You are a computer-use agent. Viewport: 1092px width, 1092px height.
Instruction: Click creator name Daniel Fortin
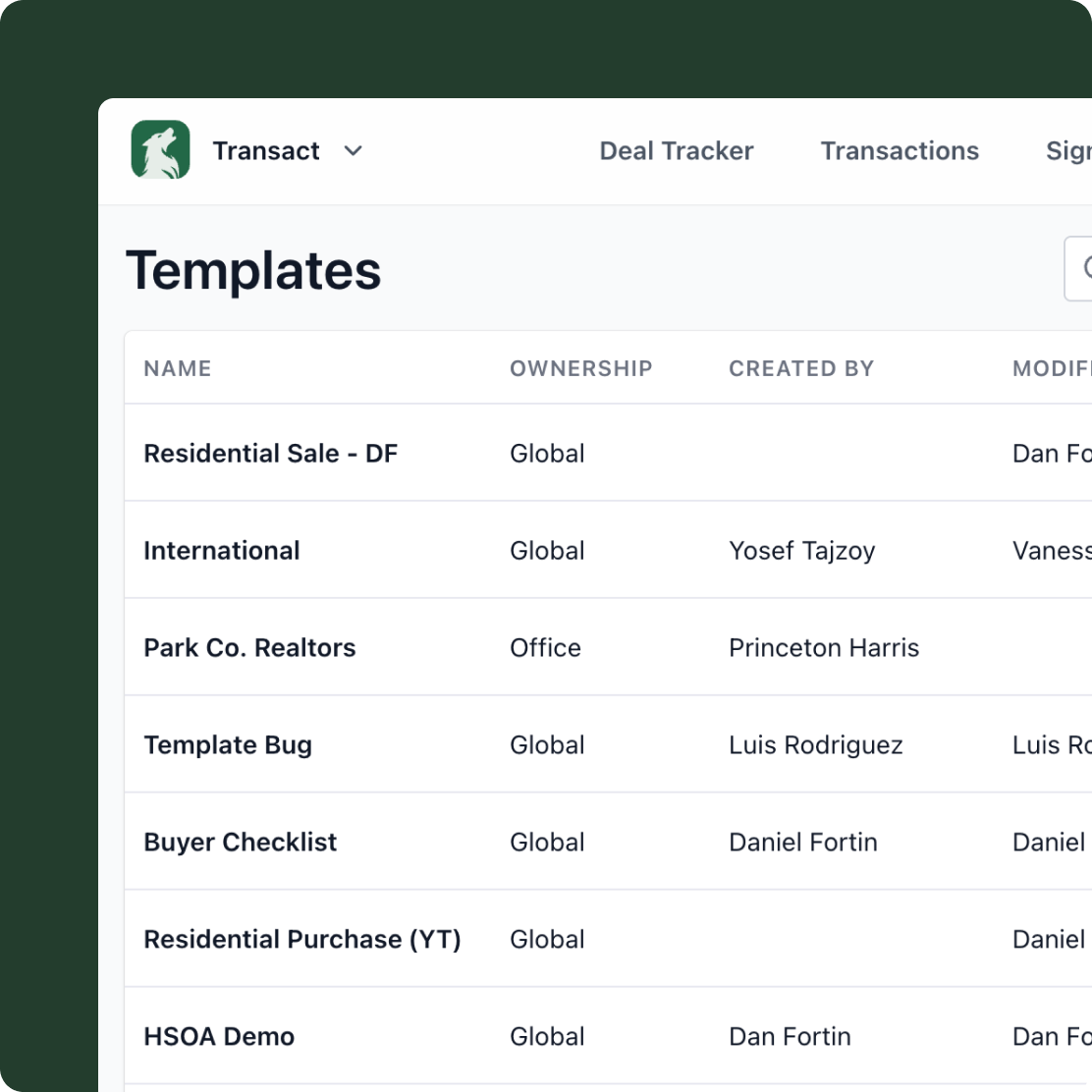[803, 842]
